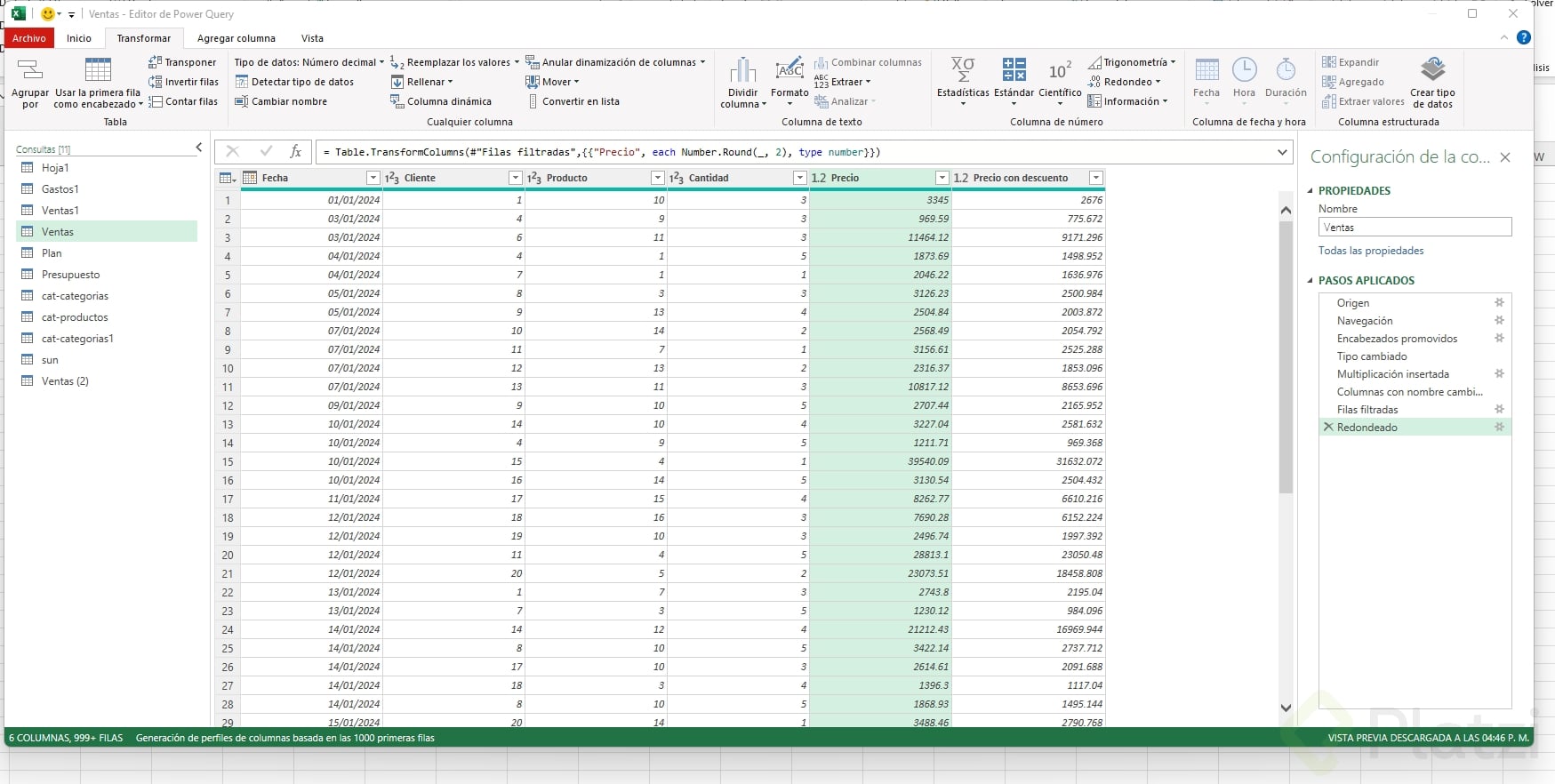This screenshot has width=1555, height=784.
Task: Click the formula bar text field
Action: (795, 152)
